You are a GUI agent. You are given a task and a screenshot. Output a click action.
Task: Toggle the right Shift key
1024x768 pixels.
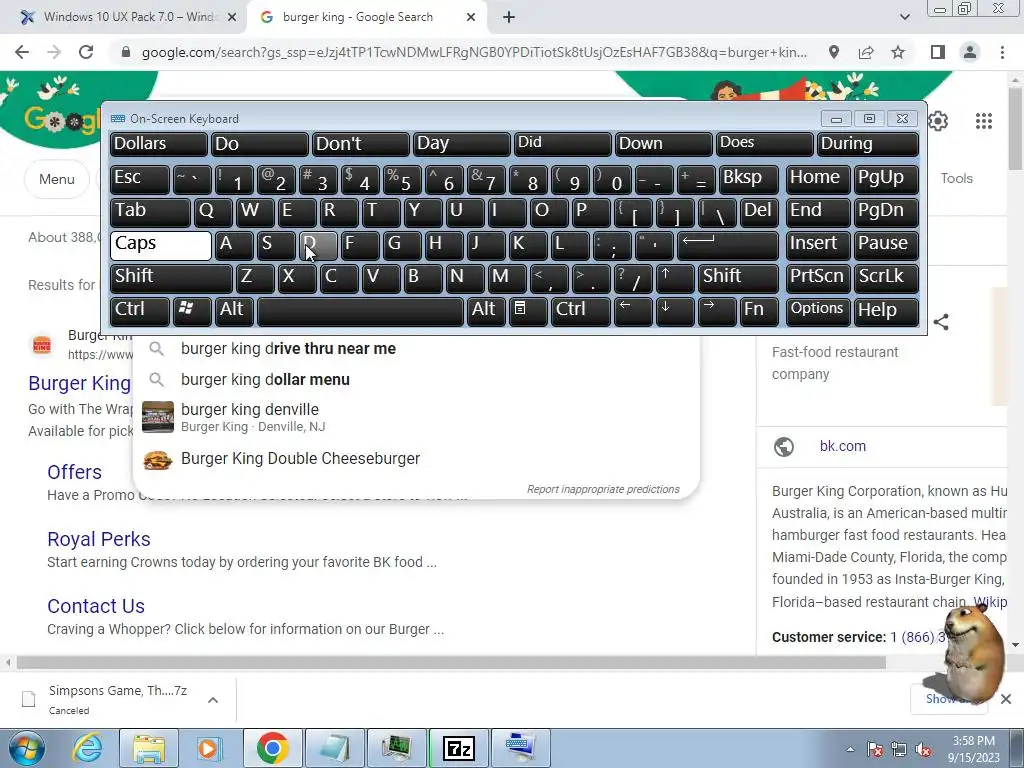tap(738, 278)
